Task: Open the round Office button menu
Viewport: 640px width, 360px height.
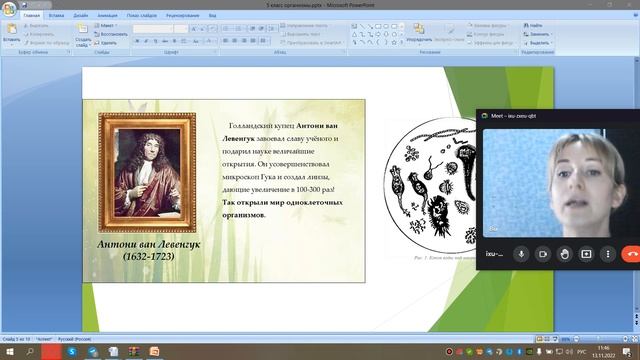Action: [x=9, y=8]
